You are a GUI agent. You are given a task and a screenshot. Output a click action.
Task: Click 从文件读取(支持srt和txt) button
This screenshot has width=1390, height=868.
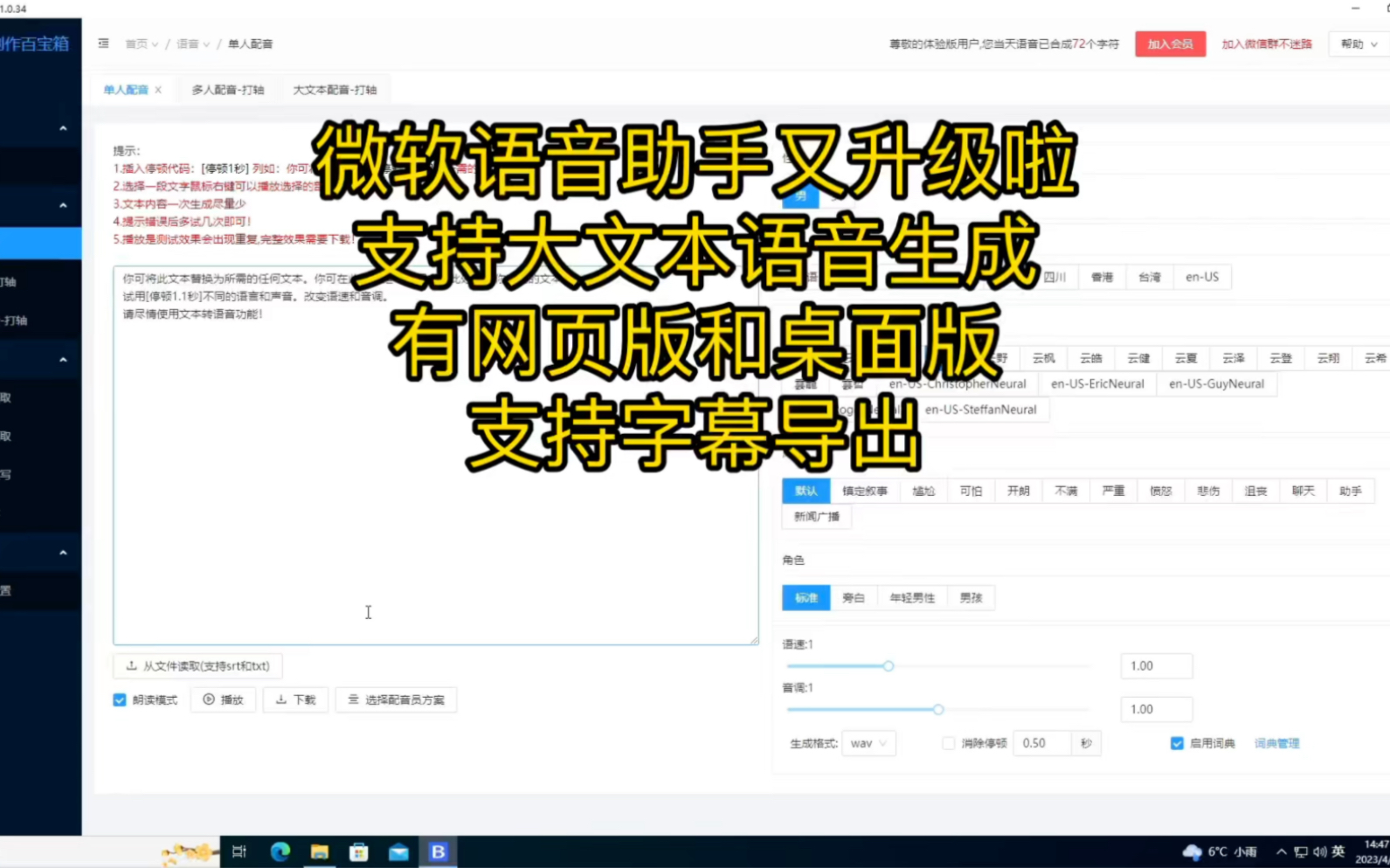click(197, 665)
